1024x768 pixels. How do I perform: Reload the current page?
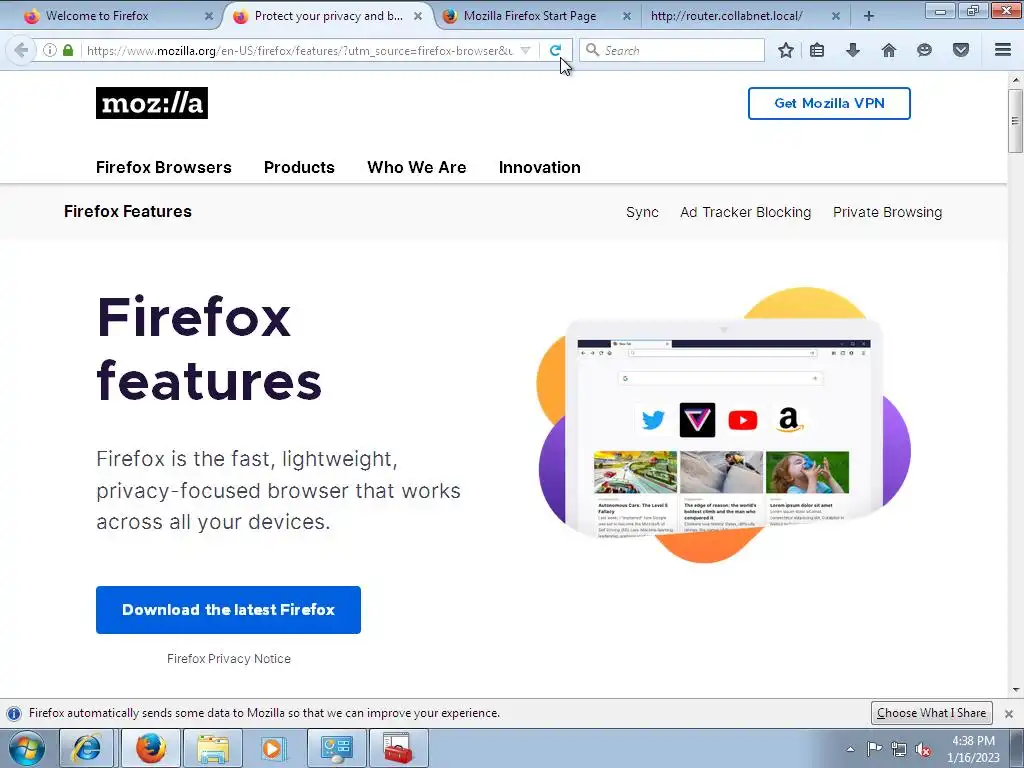(555, 50)
